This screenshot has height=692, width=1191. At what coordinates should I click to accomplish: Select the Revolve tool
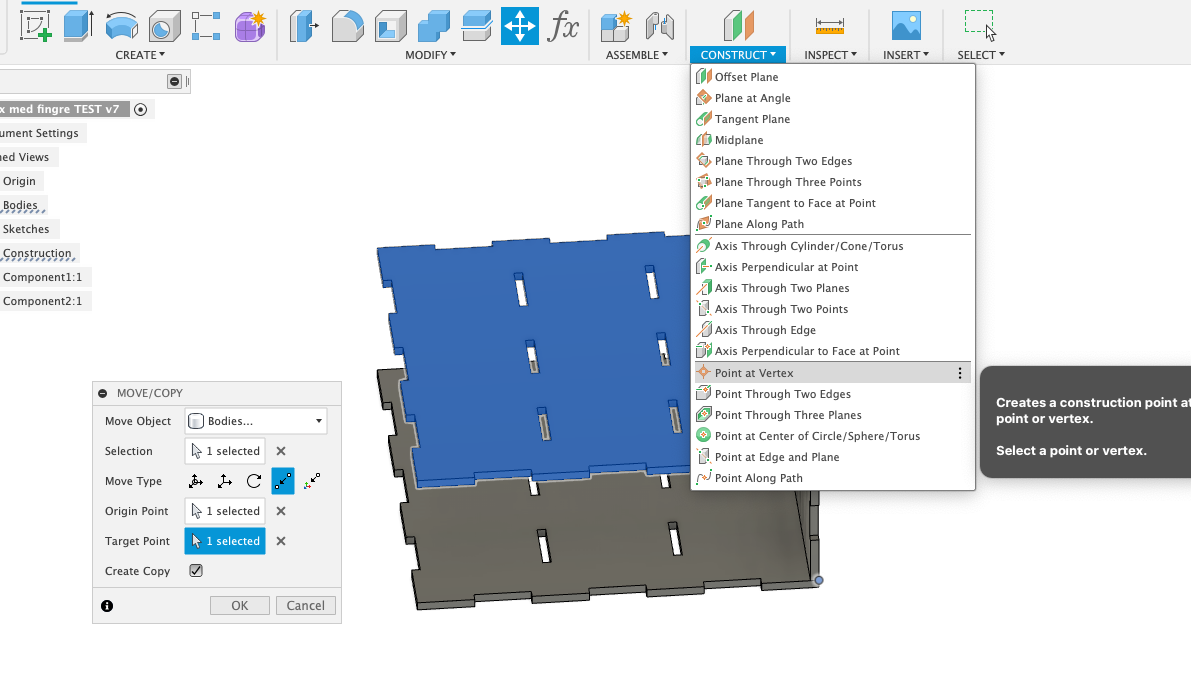(x=122, y=24)
